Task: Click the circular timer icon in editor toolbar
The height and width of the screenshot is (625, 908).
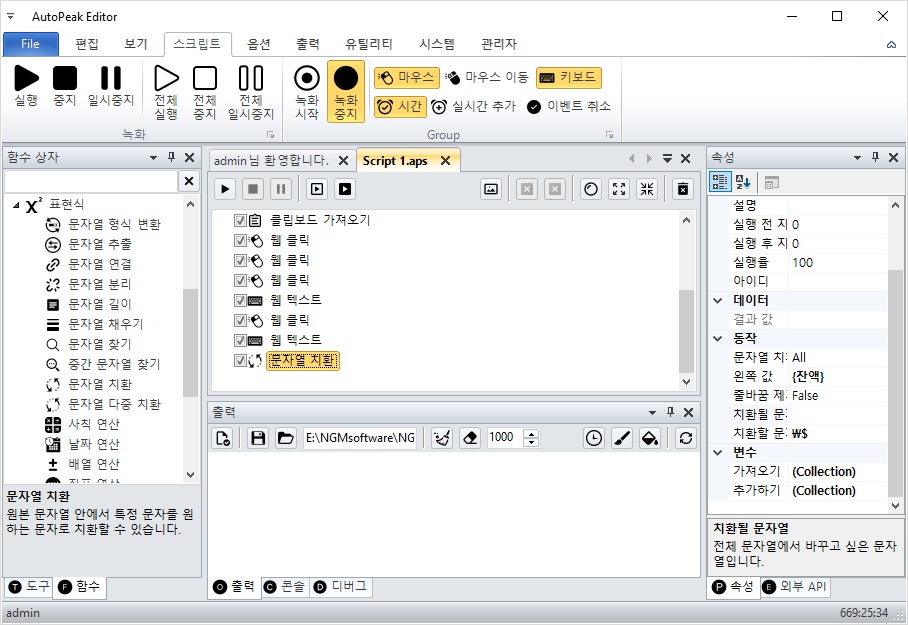Action: click(591, 189)
